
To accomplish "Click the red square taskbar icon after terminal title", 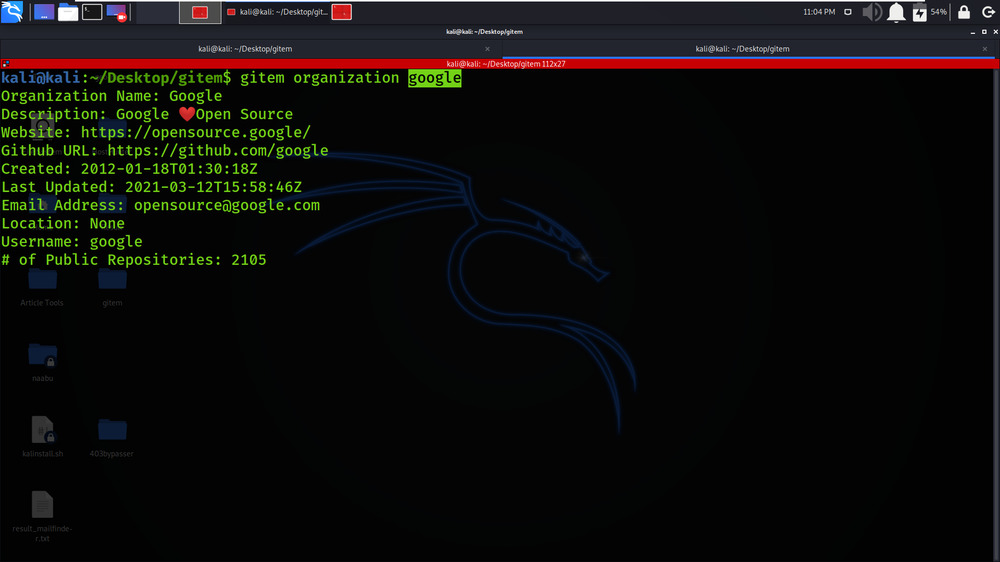I will pyautogui.click(x=342, y=12).
